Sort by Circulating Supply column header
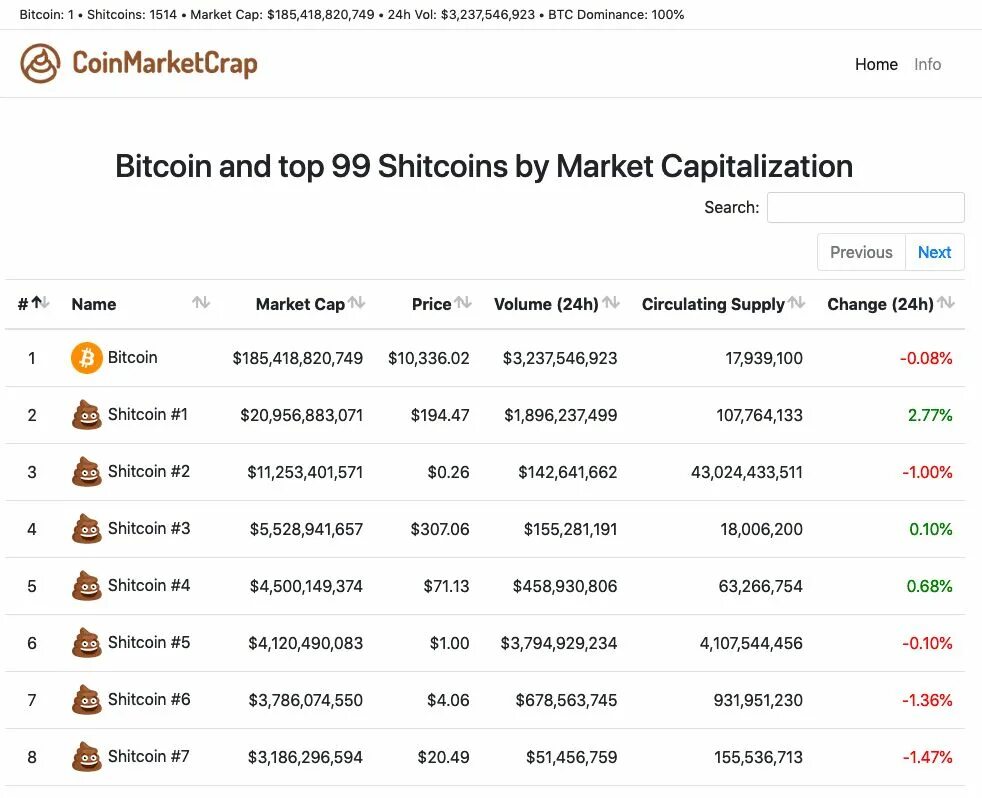The image size is (982, 798). (713, 304)
